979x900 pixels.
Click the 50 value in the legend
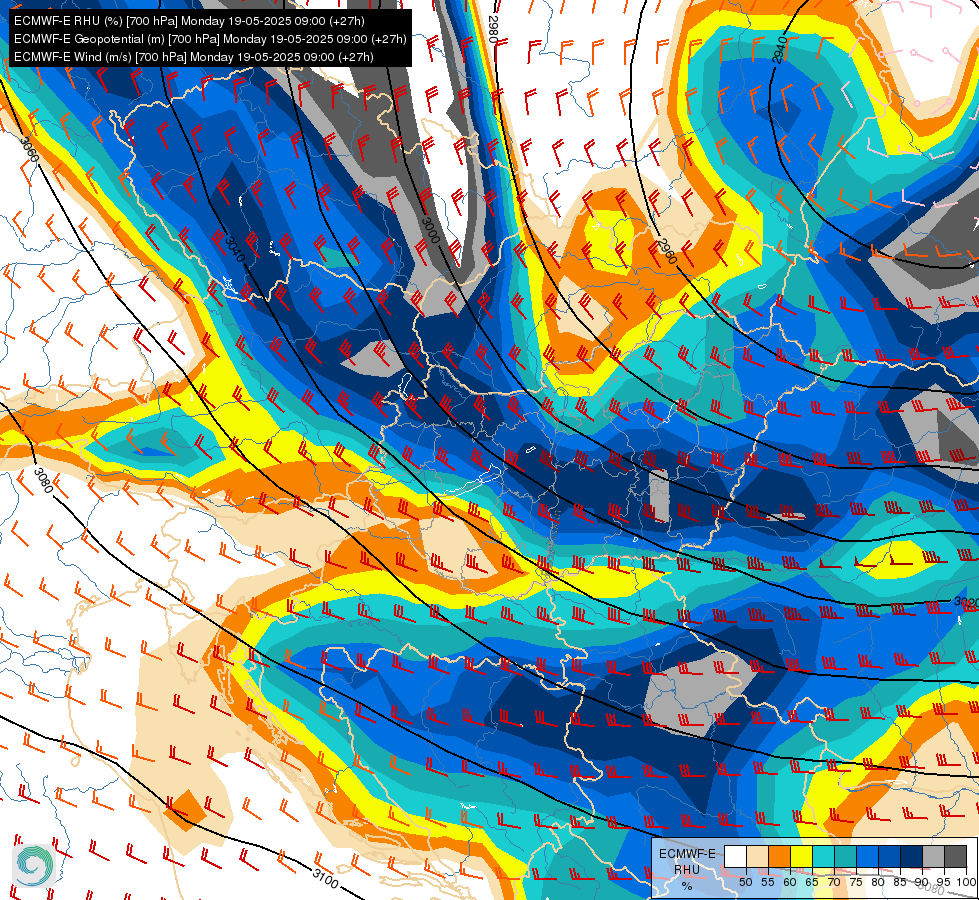click(x=745, y=883)
